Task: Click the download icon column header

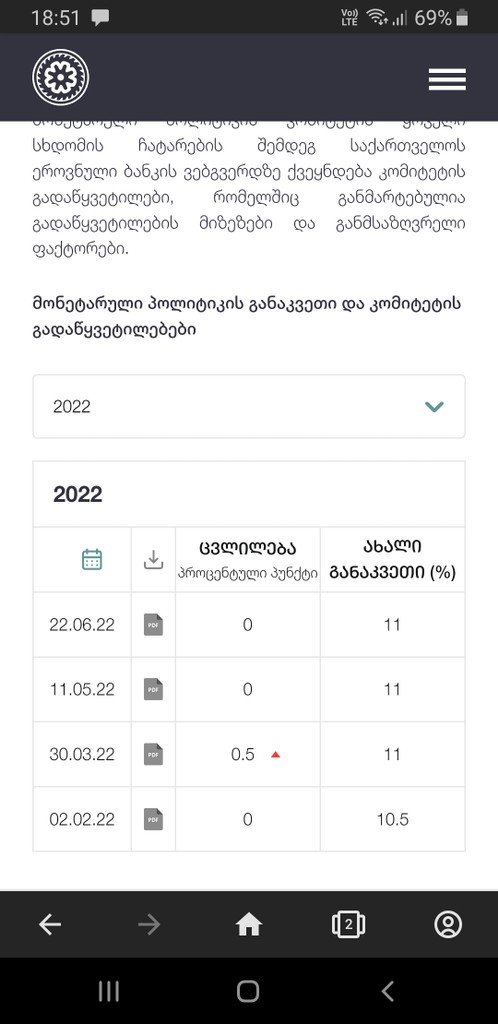Action: [x=153, y=560]
